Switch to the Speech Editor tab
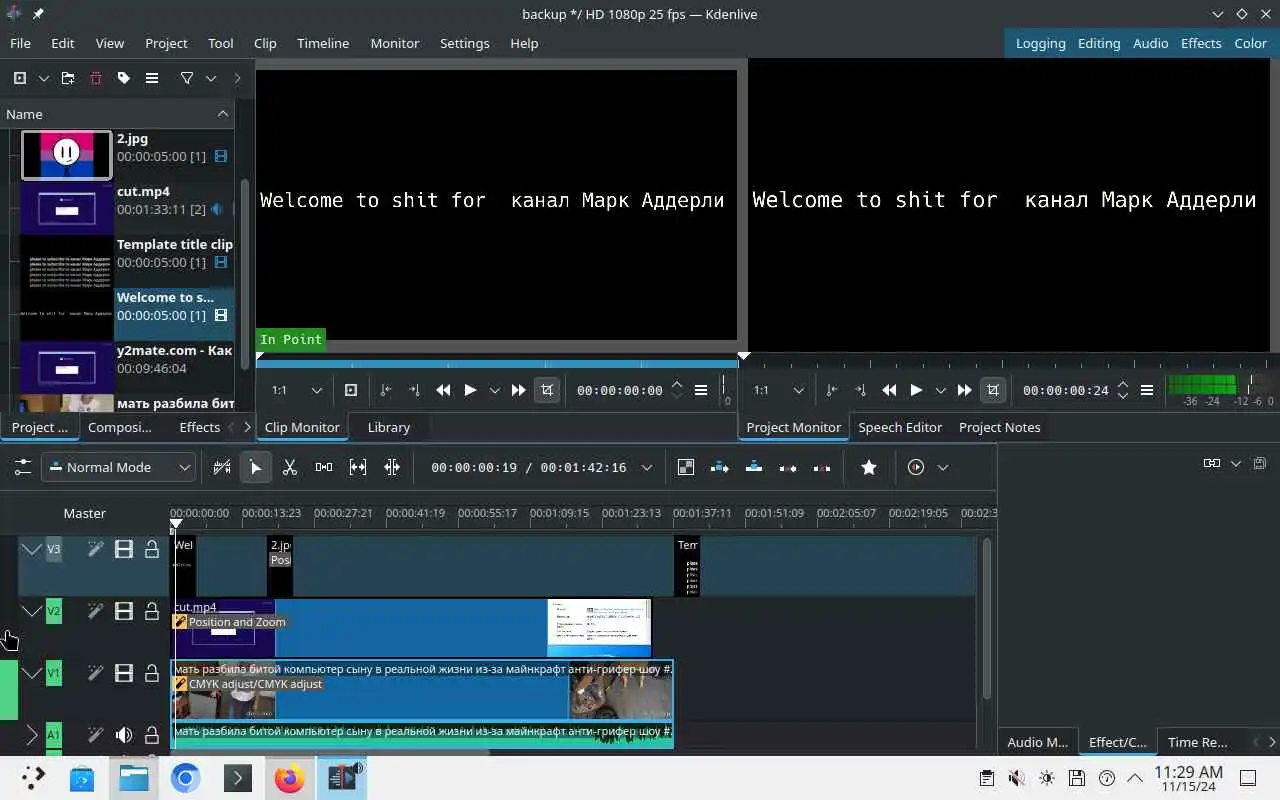1280x800 pixels. click(900, 427)
